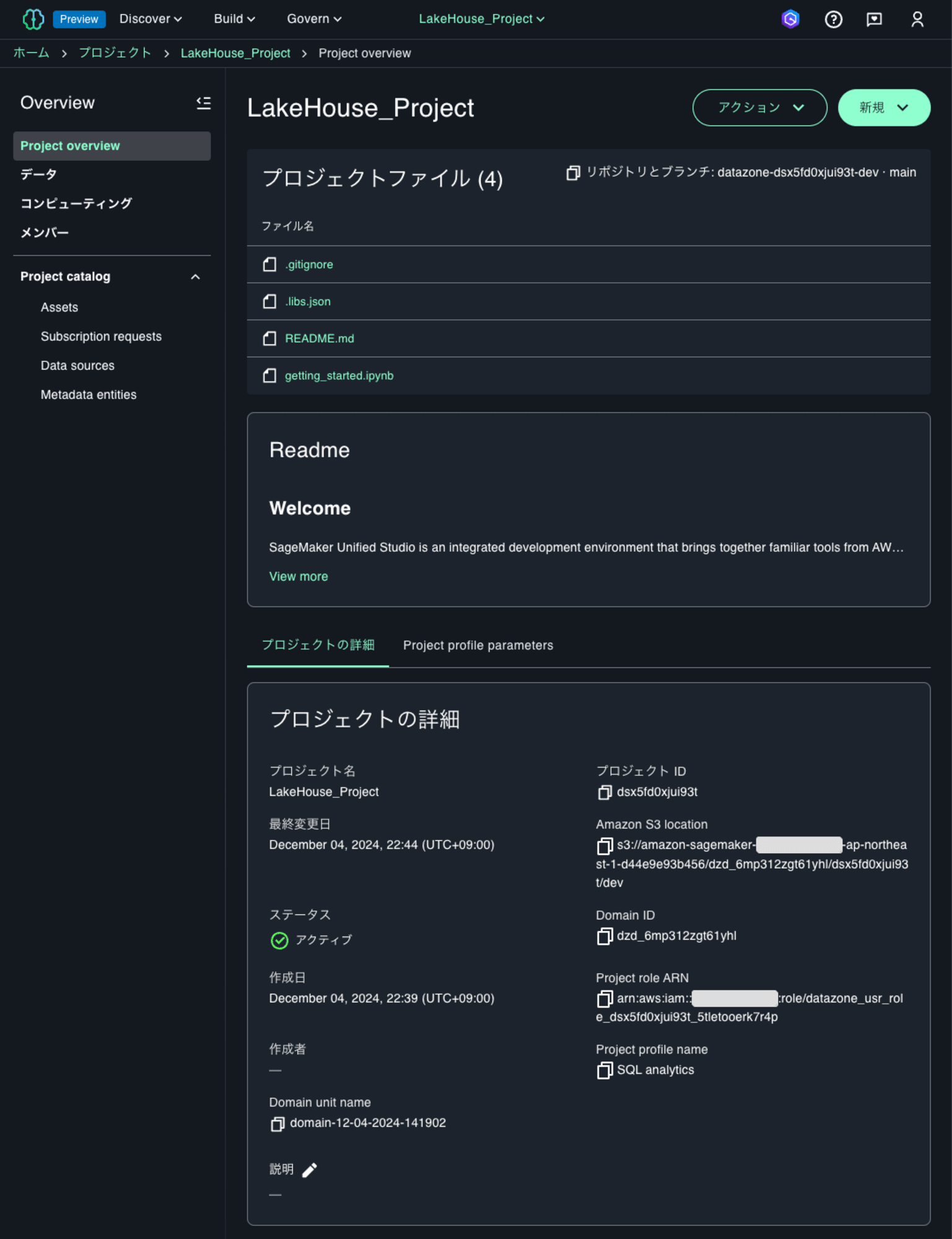Click the file icon beside .libs.json
Image resolution: width=952 pixels, height=1239 pixels.
[269, 302]
